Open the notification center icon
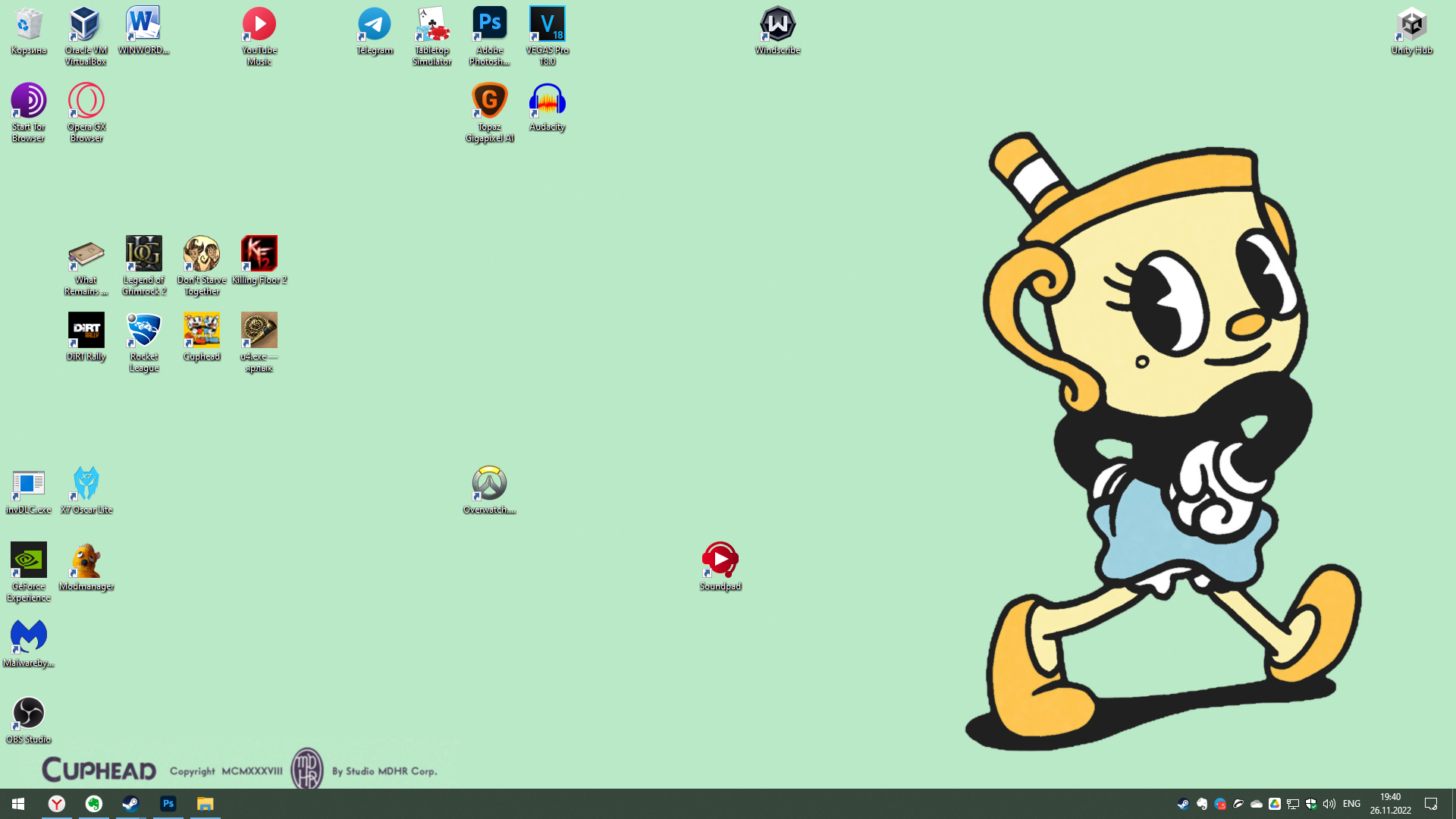1456x819 pixels. 1431,804
